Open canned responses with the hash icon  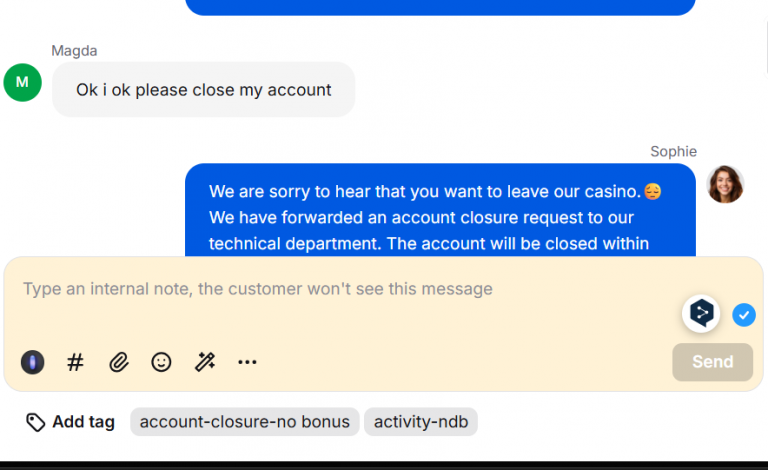point(75,362)
